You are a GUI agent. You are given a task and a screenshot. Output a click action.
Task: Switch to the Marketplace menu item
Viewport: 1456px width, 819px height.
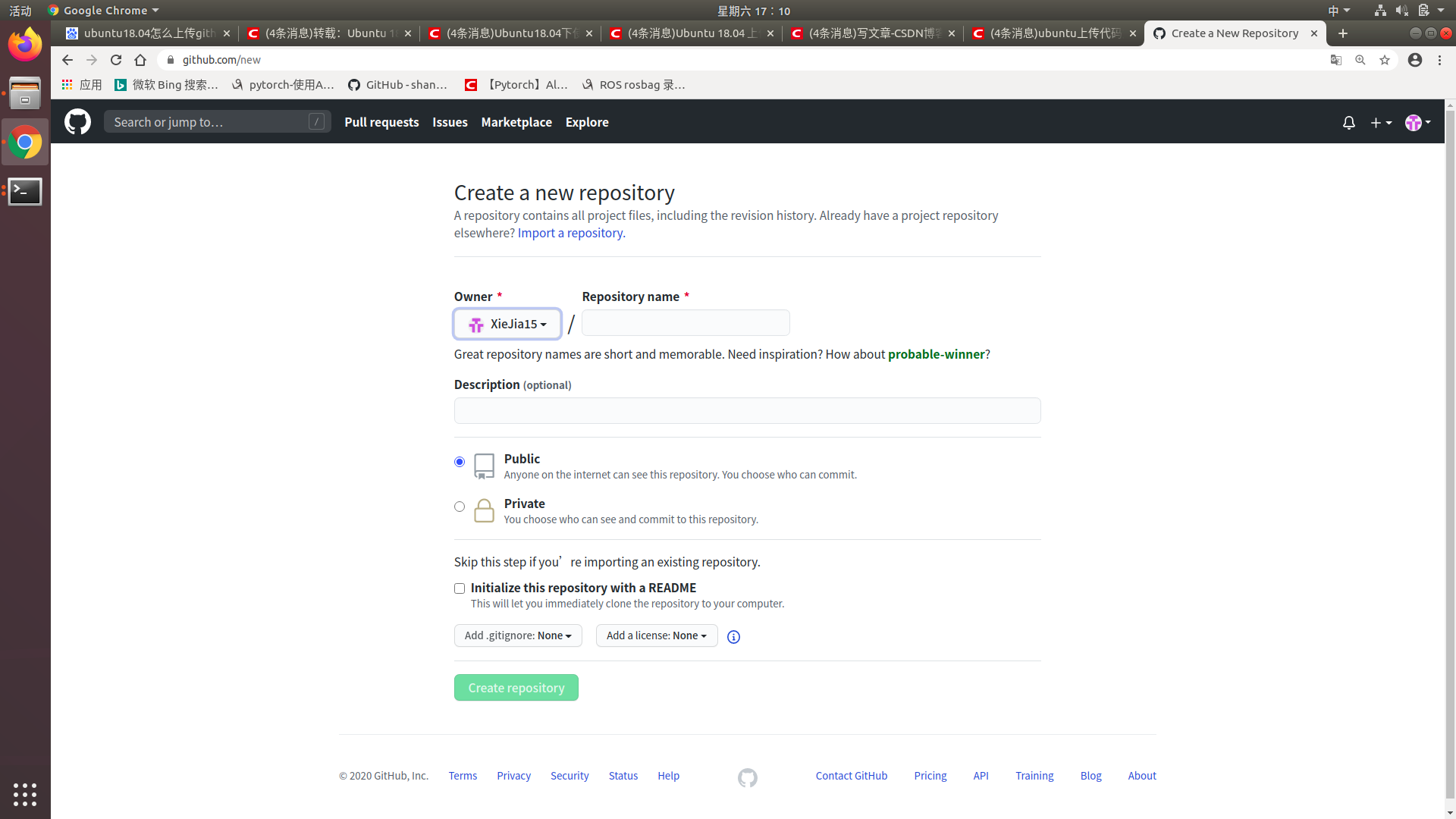tap(516, 122)
